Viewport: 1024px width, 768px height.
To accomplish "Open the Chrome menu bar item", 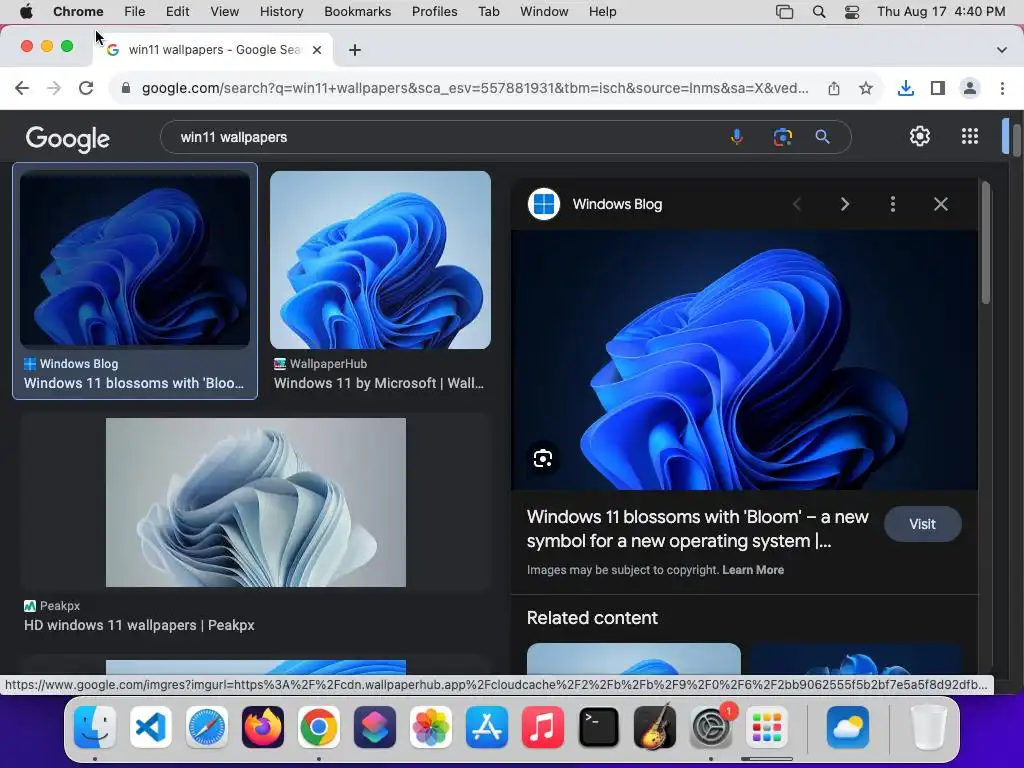I will [78, 12].
